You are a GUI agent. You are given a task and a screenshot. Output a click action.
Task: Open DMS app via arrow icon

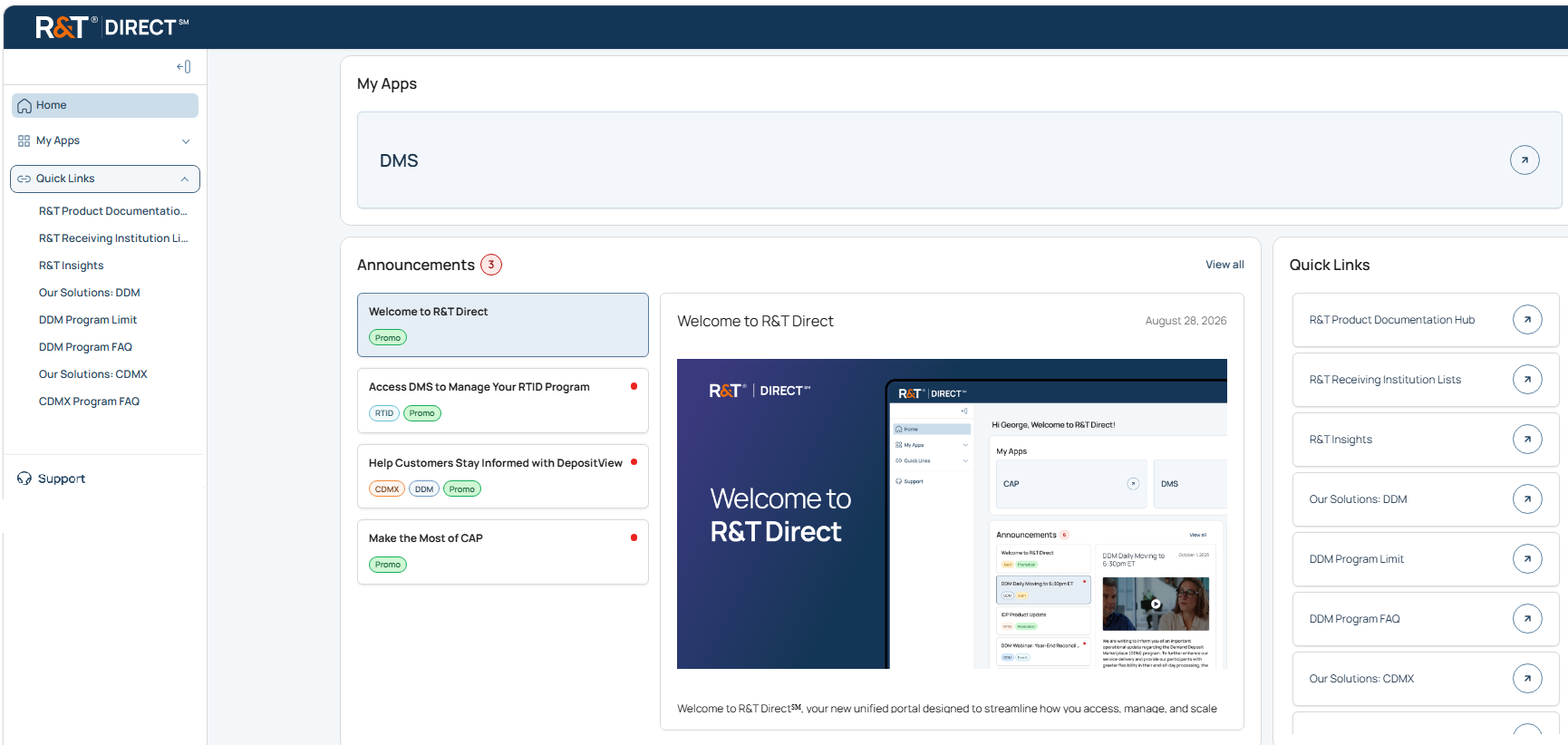click(1524, 160)
